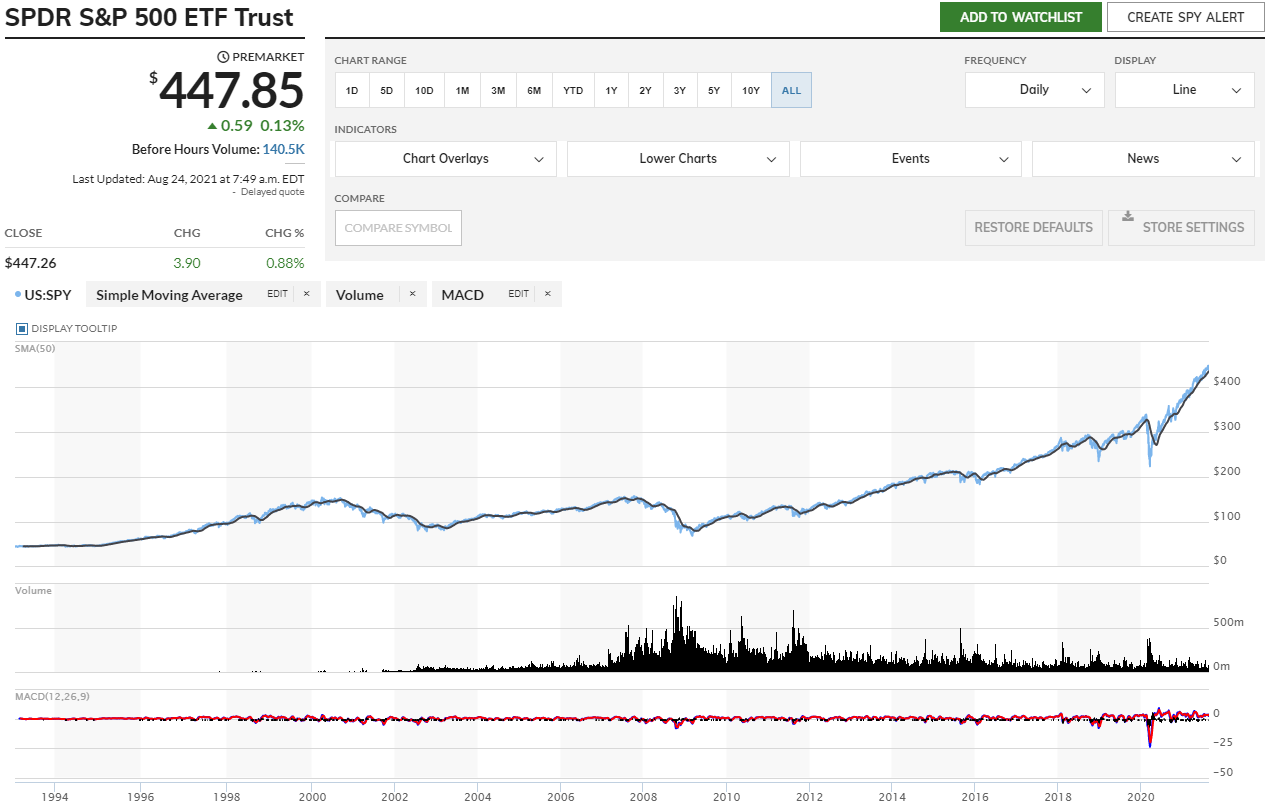Click the green premarket change 0.59 0.13%
This screenshot has height=808, width=1267.
(x=255, y=126)
